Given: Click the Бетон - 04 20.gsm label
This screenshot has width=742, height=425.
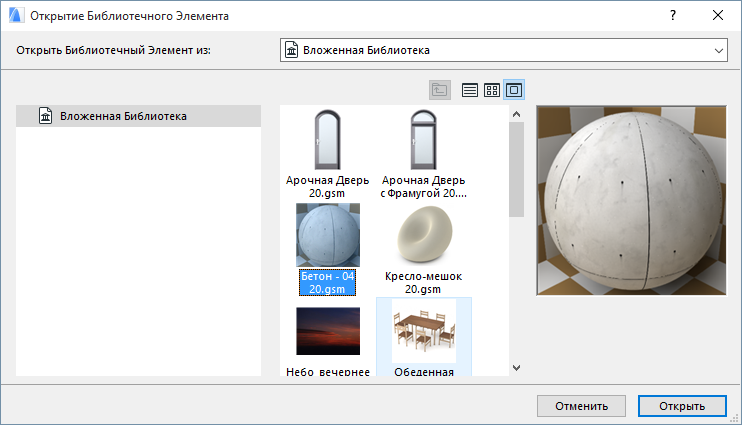Looking at the screenshot, I should pyautogui.click(x=327, y=283).
